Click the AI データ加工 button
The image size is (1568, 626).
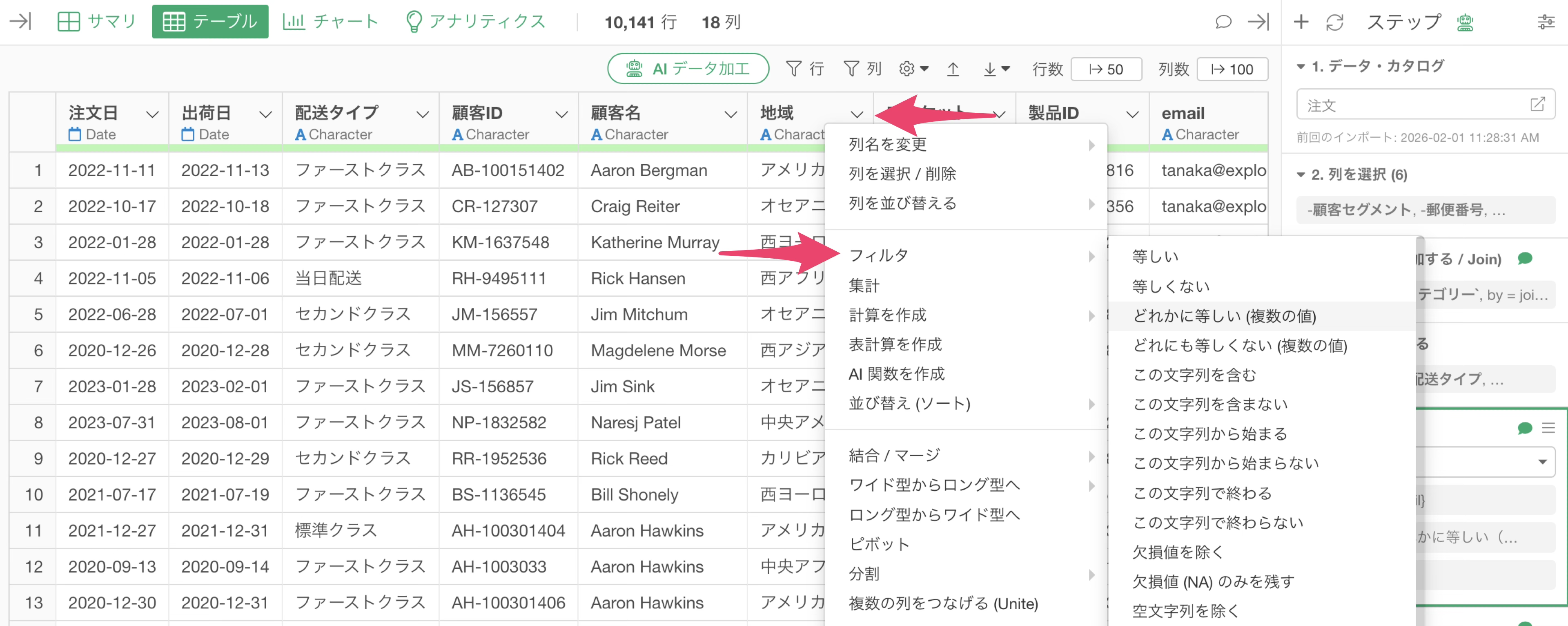(688, 69)
